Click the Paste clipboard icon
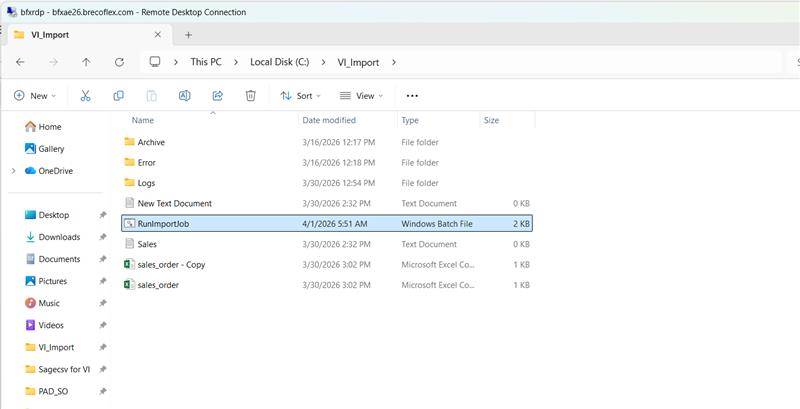The height and width of the screenshot is (409, 800). point(152,96)
